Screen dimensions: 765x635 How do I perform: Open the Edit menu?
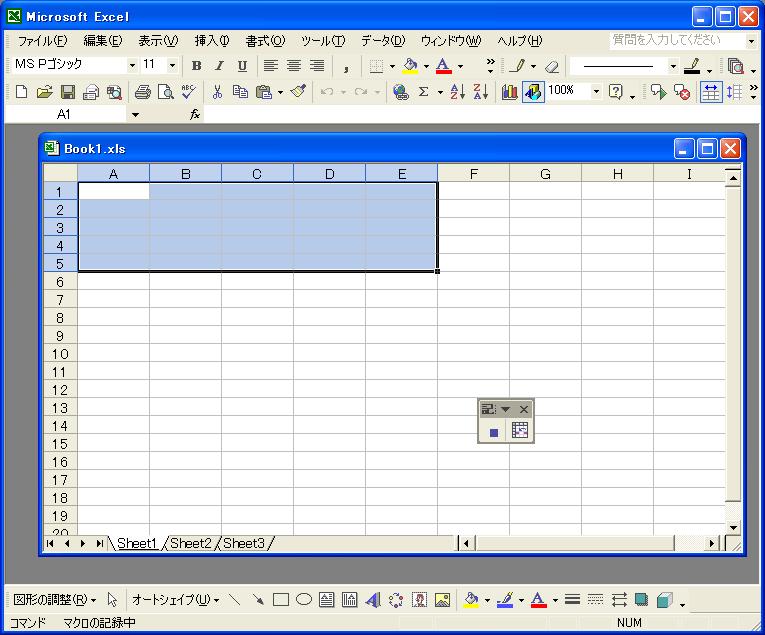click(x=102, y=41)
